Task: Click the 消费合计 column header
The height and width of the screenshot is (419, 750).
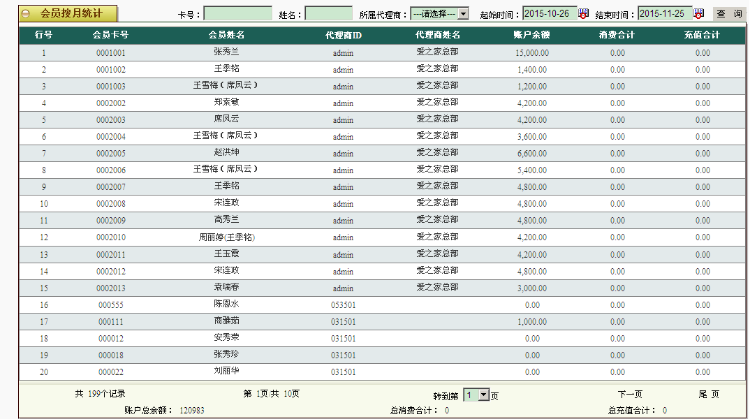Action: (x=617, y=35)
